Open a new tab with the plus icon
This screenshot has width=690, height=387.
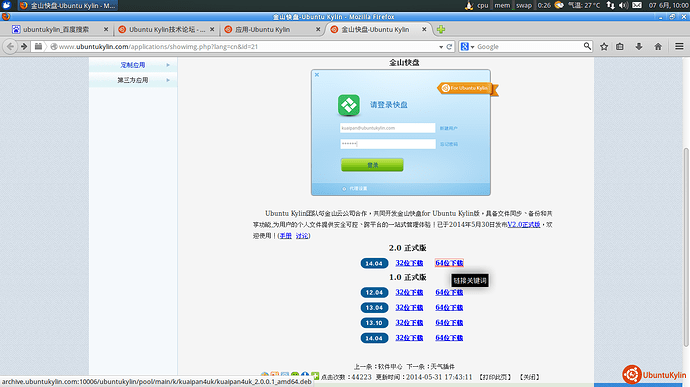[x=440, y=29]
